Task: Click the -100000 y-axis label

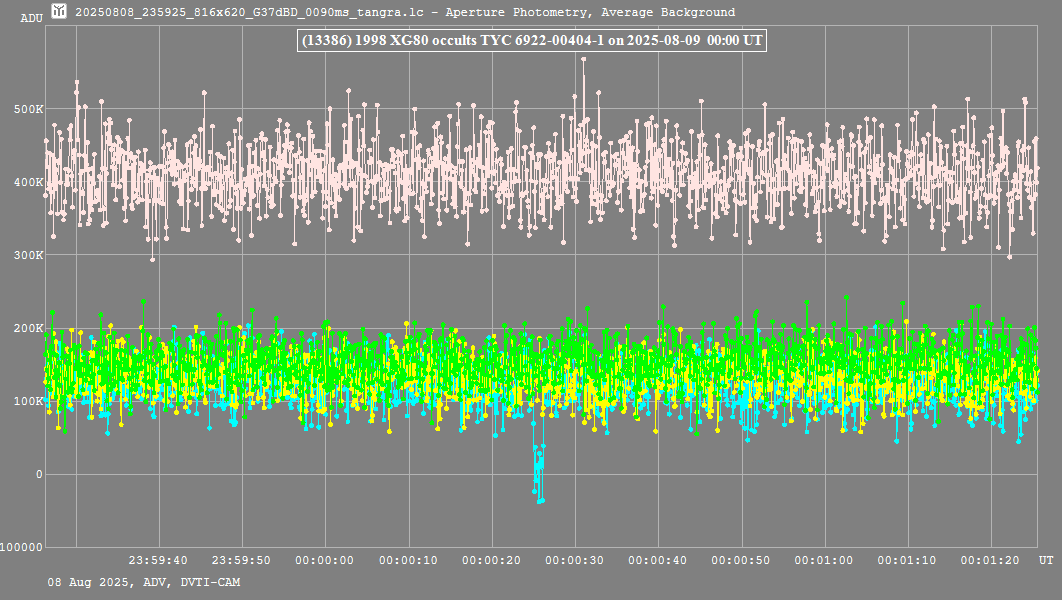Action: coord(22,547)
